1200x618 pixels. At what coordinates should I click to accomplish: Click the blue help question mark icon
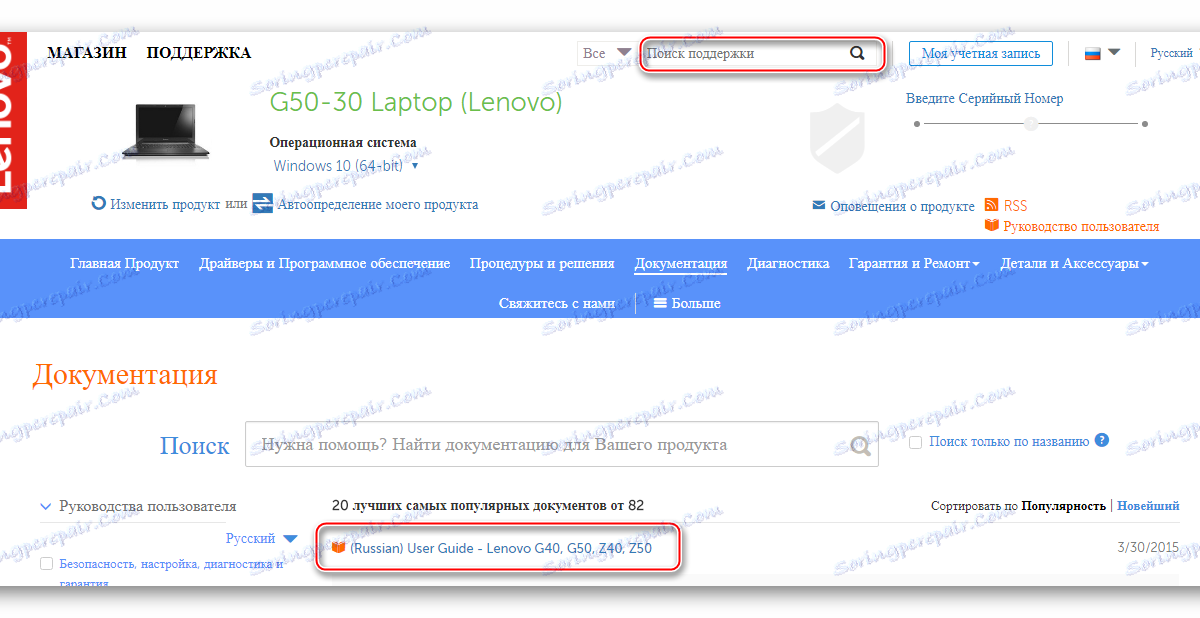[x=1102, y=440]
